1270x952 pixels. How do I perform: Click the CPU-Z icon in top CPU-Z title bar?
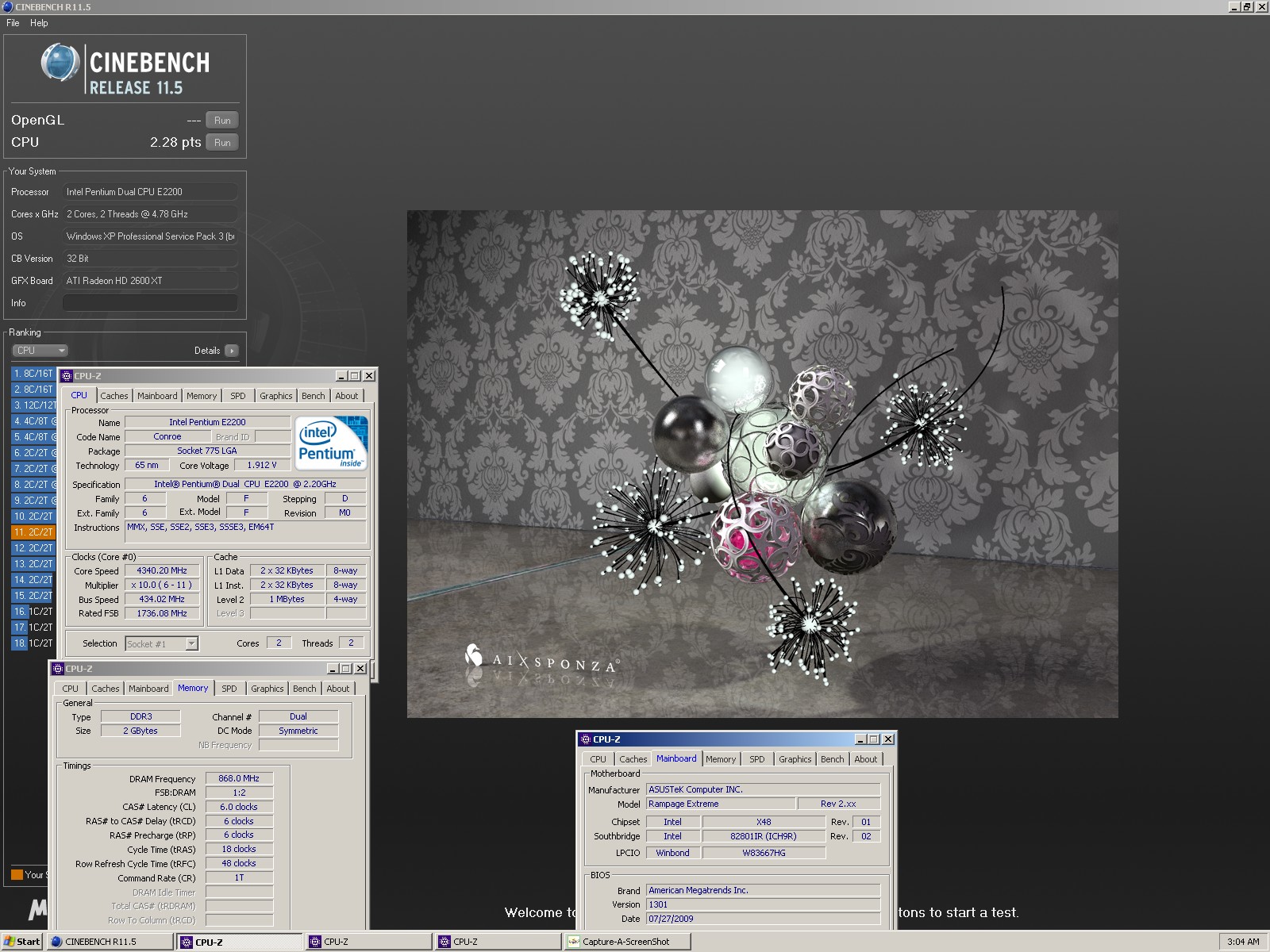(x=67, y=376)
